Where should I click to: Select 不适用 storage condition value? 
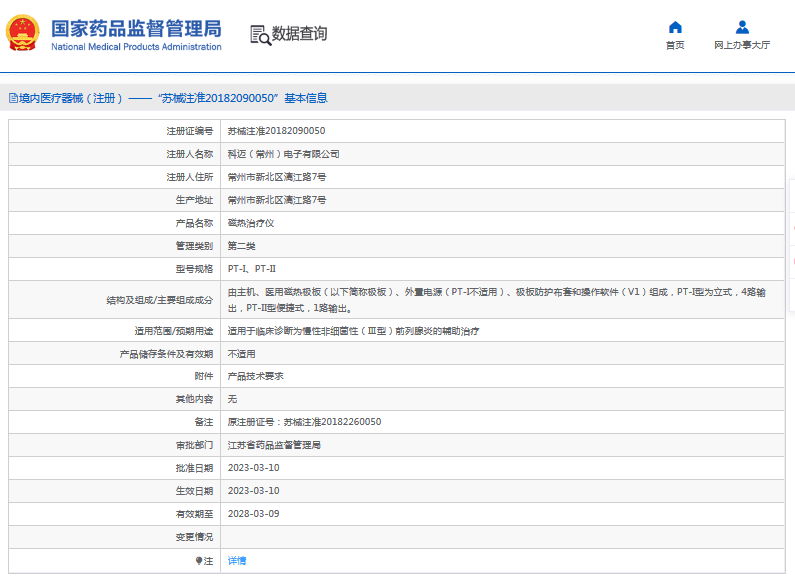click(241, 354)
